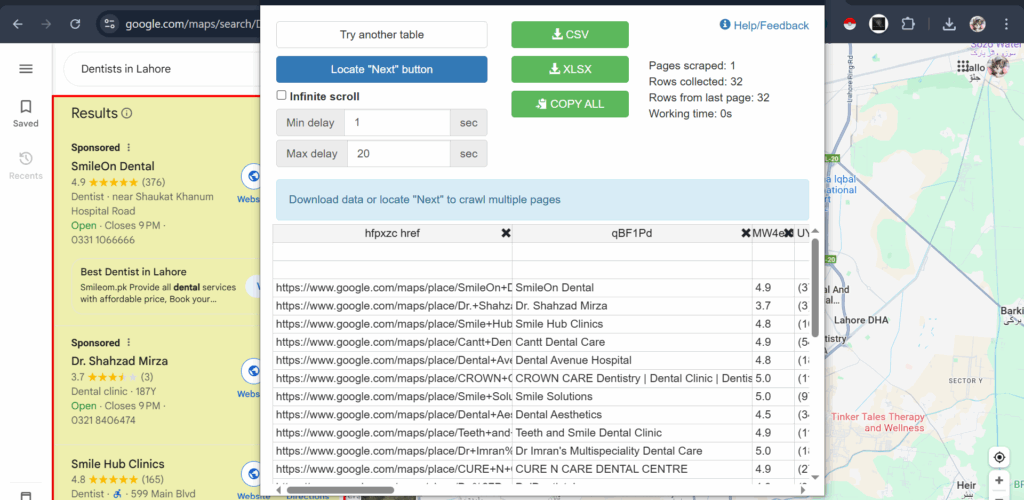Click CURE N CARE DENTAL CENTRE cell

[632, 469]
